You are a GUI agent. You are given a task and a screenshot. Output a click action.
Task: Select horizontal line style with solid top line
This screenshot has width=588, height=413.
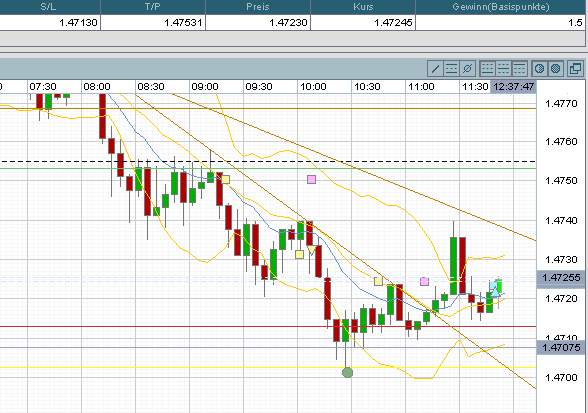(x=520, y=69)
